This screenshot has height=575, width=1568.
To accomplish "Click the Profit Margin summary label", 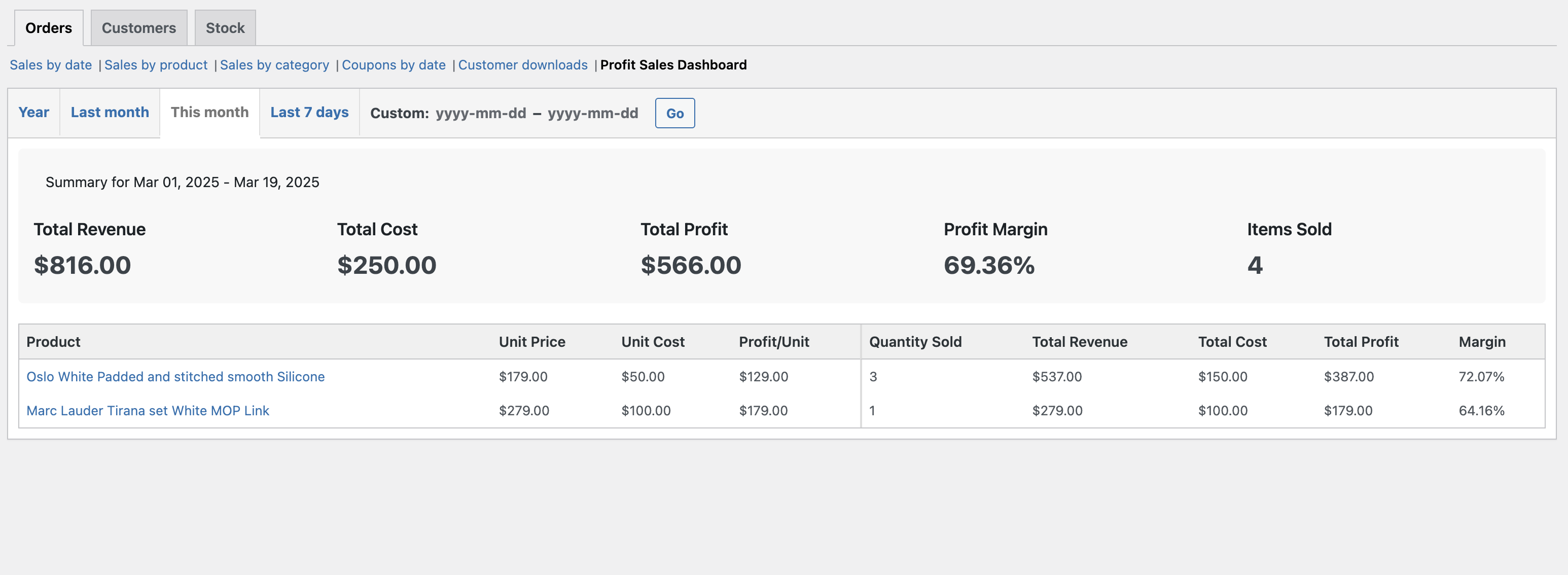I will pos(995,229).
